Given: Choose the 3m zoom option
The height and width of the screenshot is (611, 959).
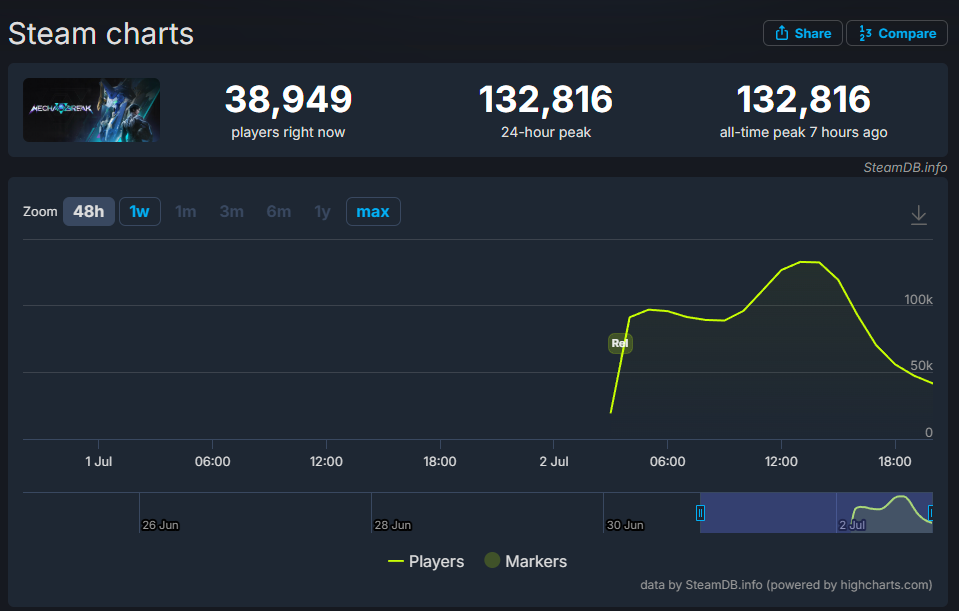Looking at the screenshot, I should 231,212.
